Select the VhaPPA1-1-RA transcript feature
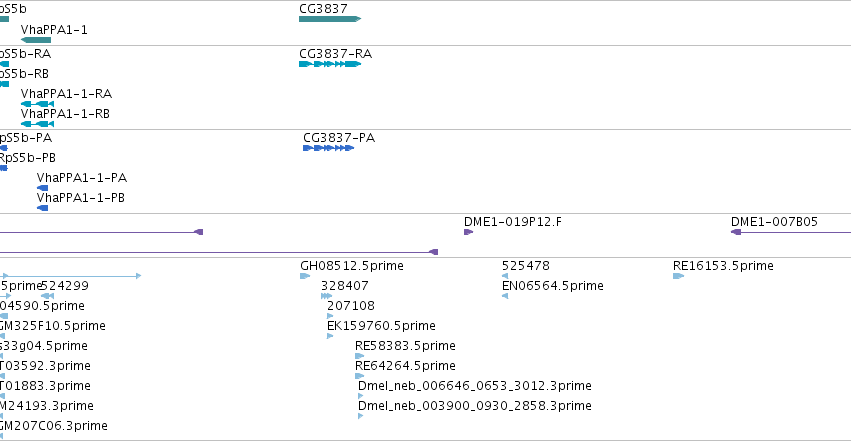The height and width of the screenshot is (441, 851). coord(37,104)
